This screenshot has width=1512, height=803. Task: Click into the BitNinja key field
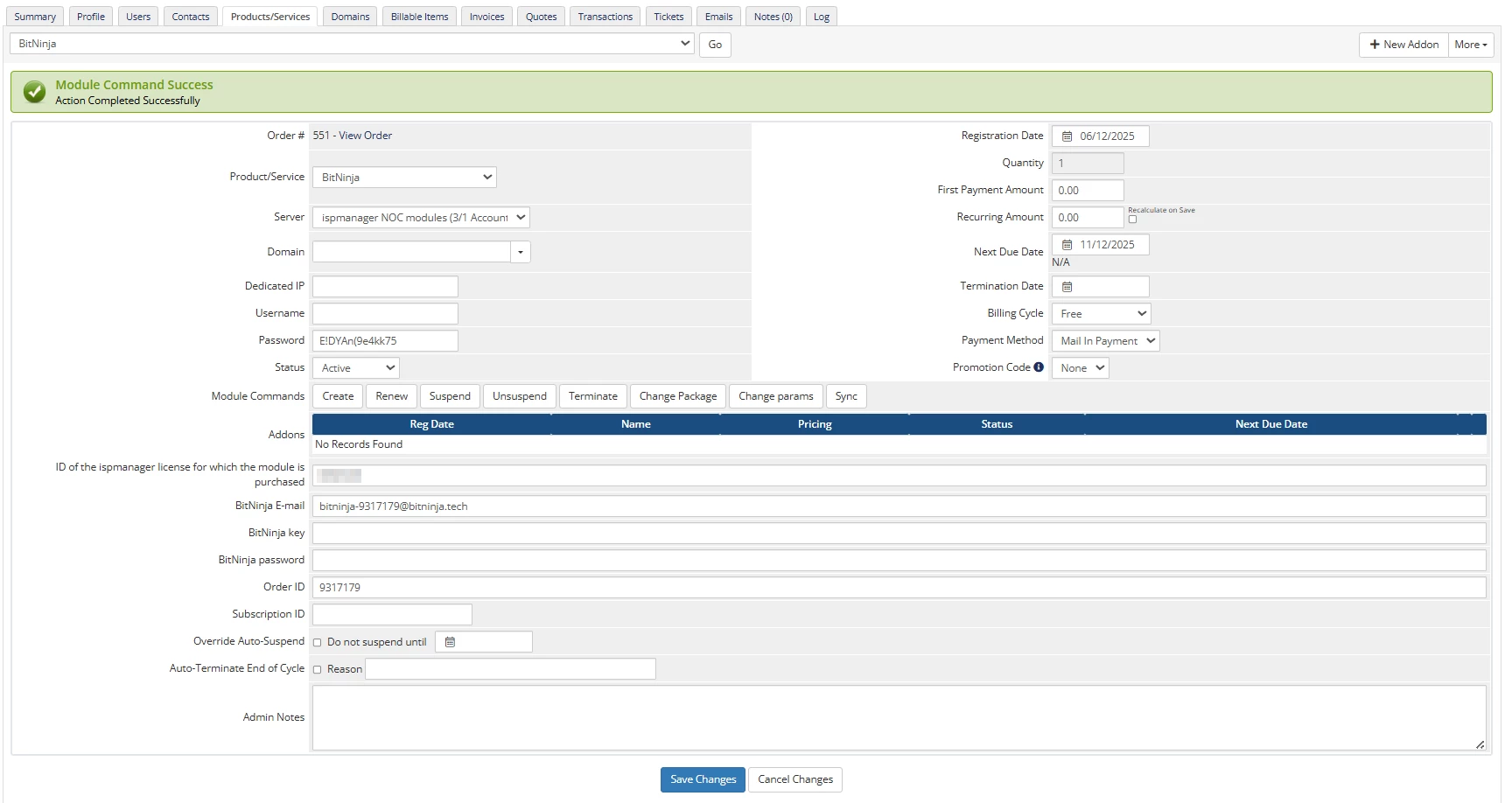[899, 534]
